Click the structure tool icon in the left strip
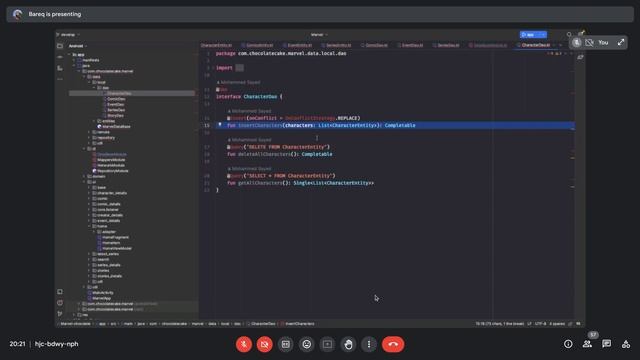 60,68
